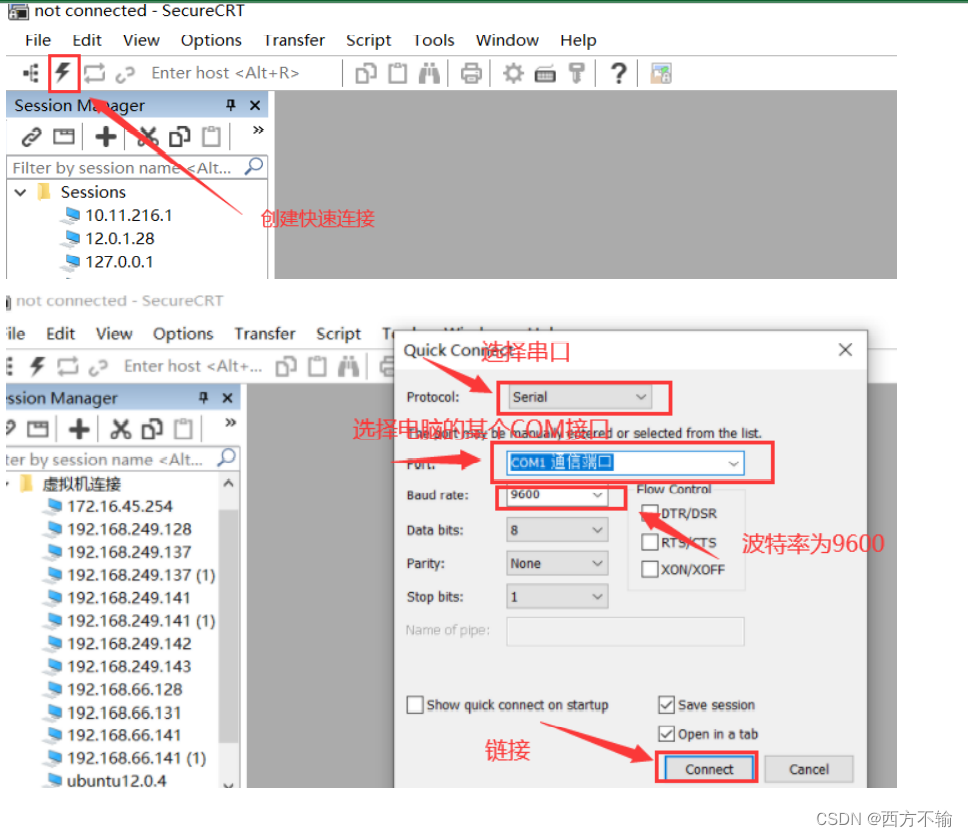
Task: Uncheck the Save session checkbox
Action: tap(666, 704)
